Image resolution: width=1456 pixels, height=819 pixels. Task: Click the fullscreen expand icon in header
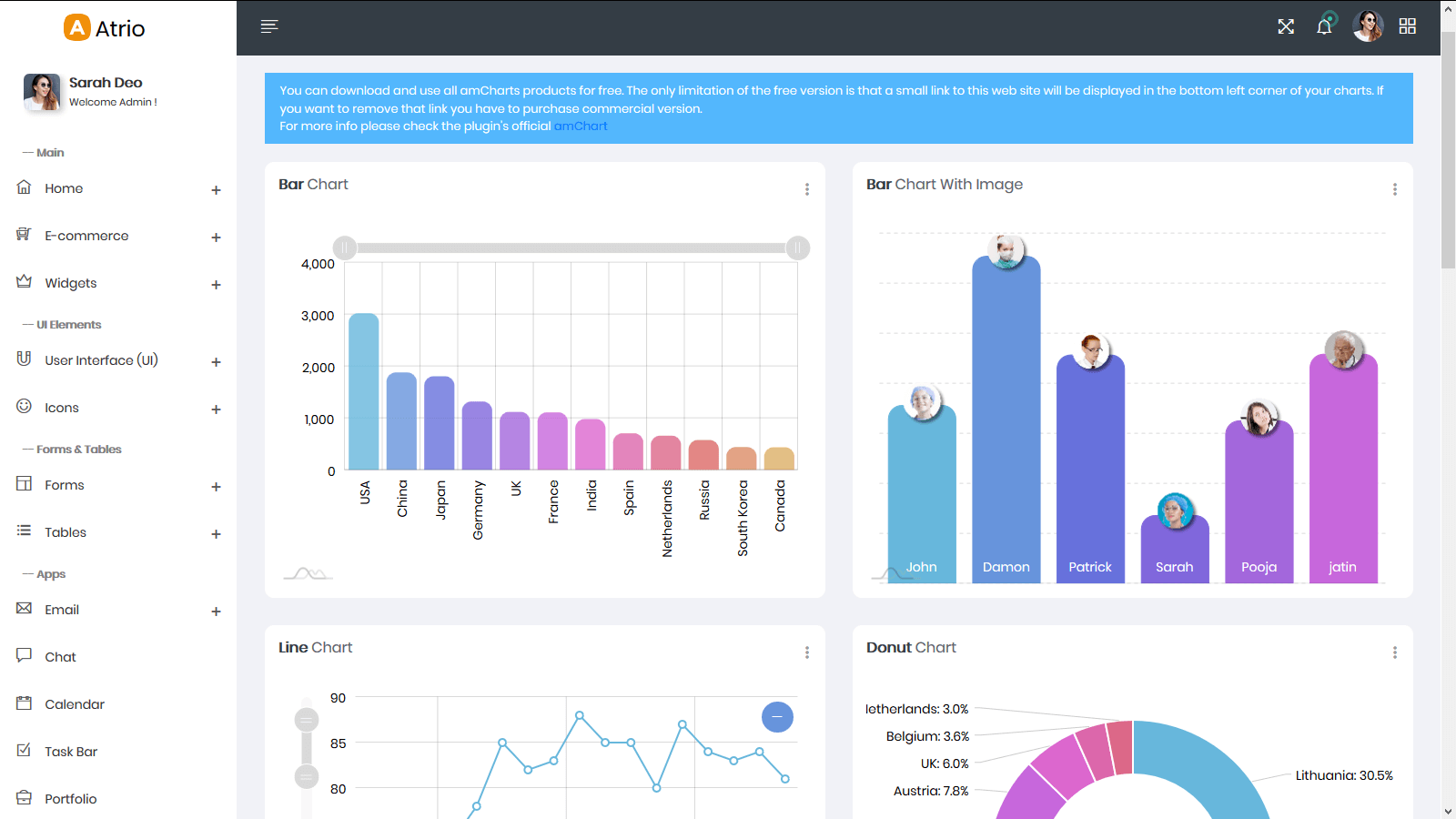click(1285, 26)
